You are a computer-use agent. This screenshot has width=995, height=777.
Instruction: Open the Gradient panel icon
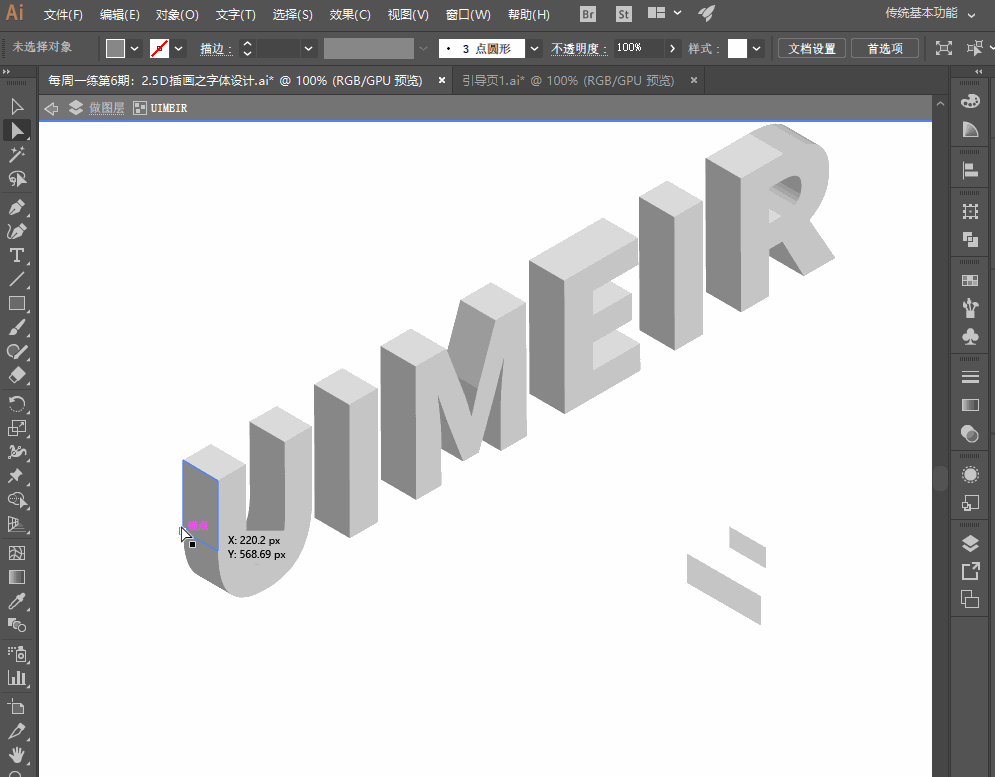pos(970,405)
